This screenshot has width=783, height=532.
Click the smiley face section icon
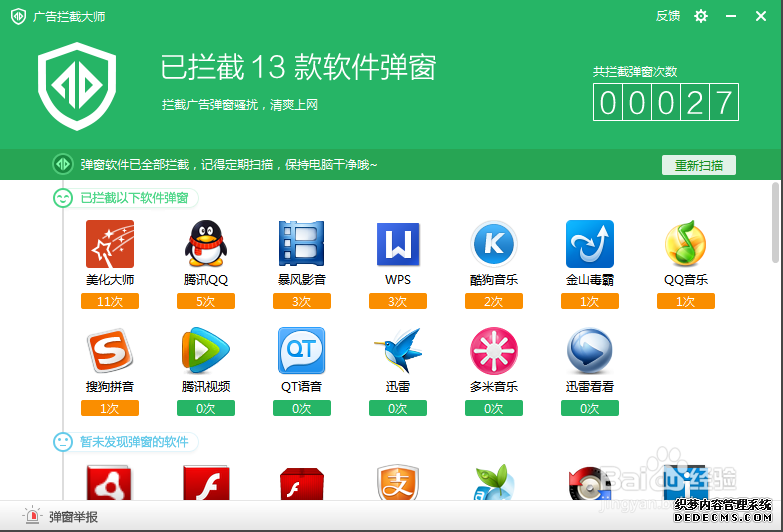[63, 198]
